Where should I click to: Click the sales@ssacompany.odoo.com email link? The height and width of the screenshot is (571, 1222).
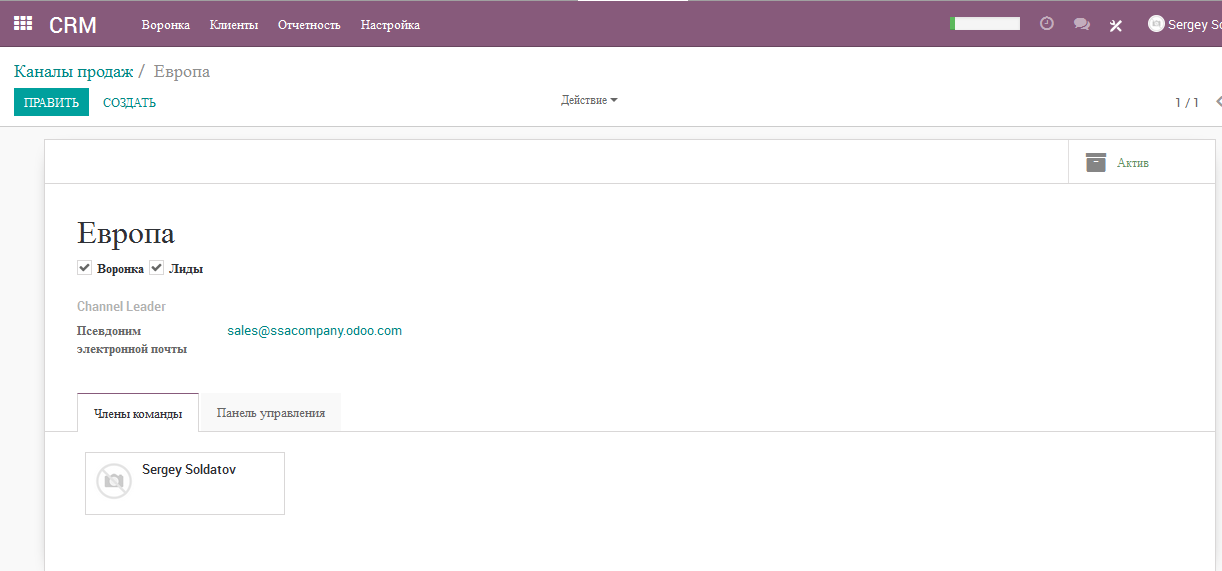314,331
